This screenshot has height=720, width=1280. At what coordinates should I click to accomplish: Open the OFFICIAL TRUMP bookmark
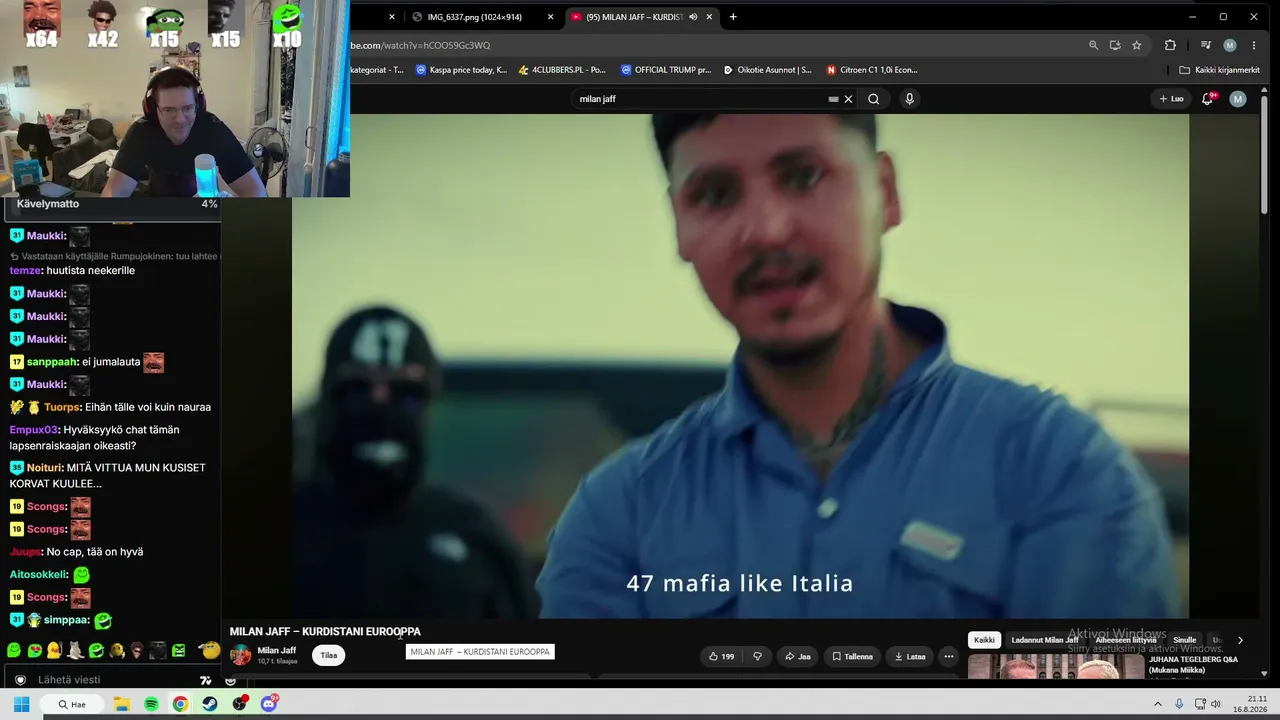pos(666,70)
